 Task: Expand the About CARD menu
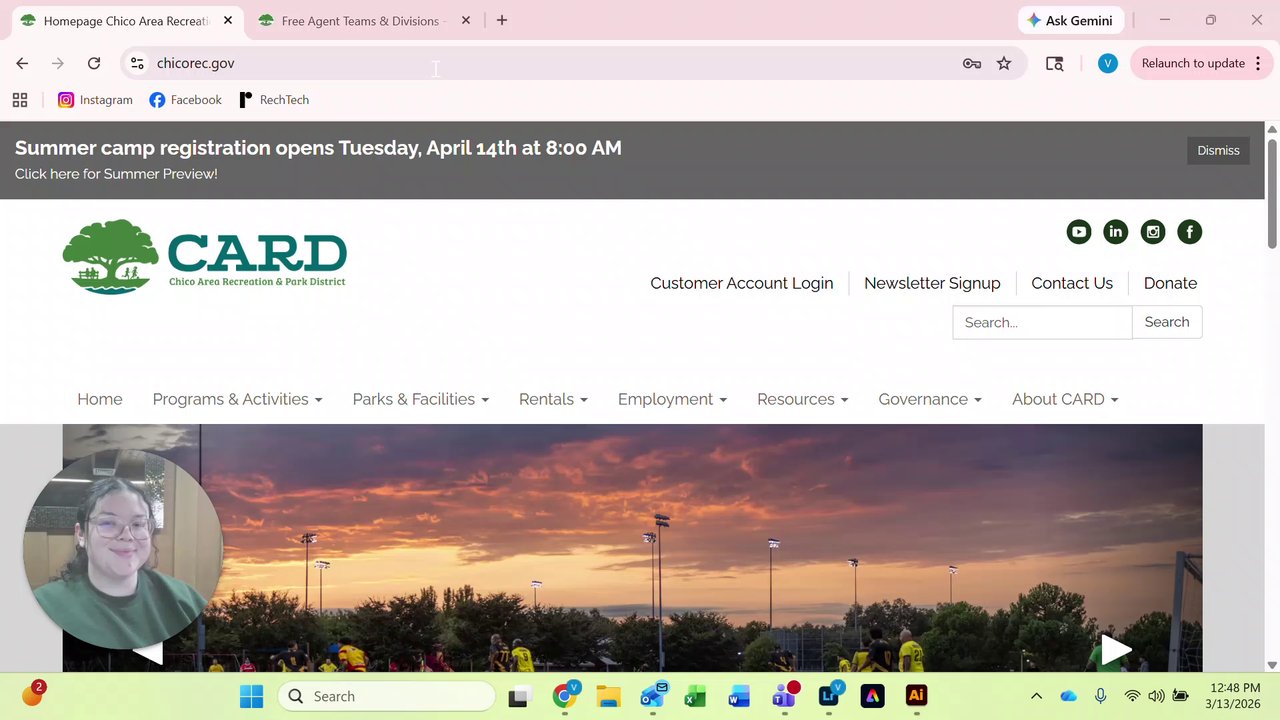click(x=1065, y=399)
